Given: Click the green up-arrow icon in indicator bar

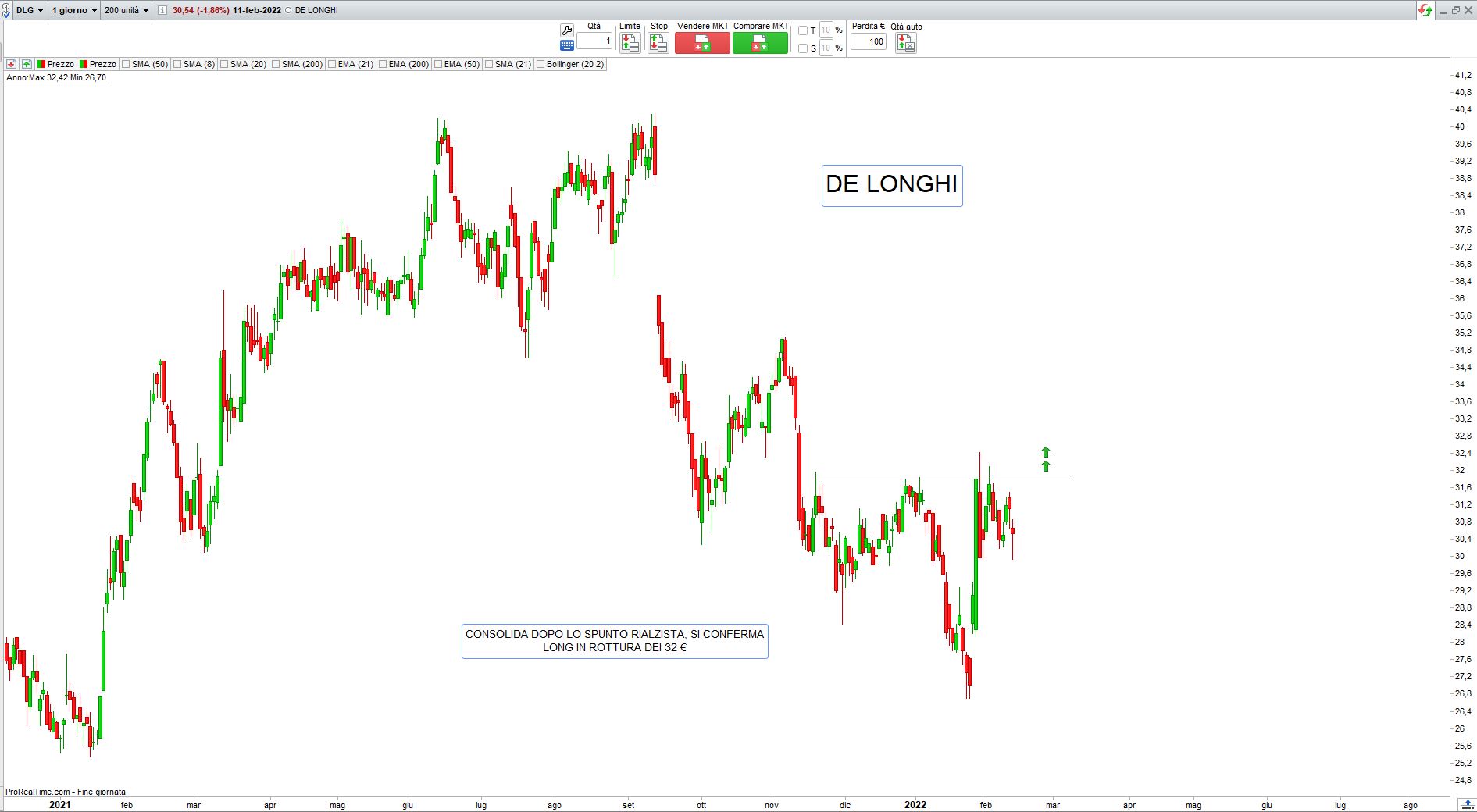Looking at the screenshot, I should (27, 64).
